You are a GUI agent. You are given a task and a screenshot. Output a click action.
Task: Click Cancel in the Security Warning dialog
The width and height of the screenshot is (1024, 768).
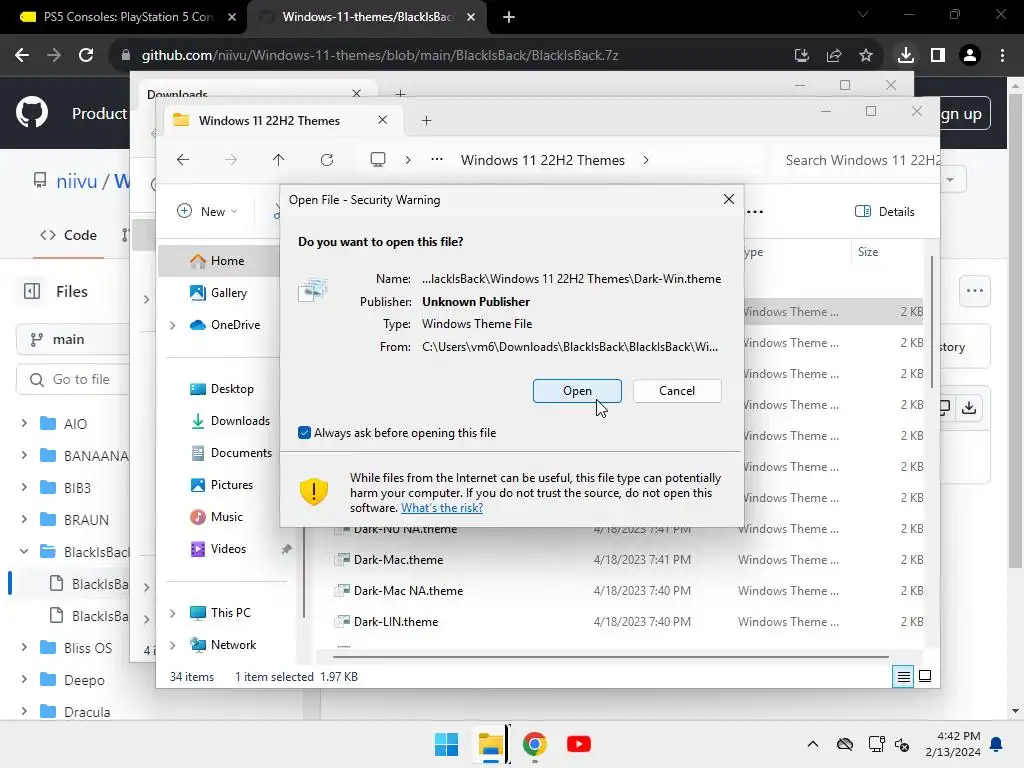(677, 391)
